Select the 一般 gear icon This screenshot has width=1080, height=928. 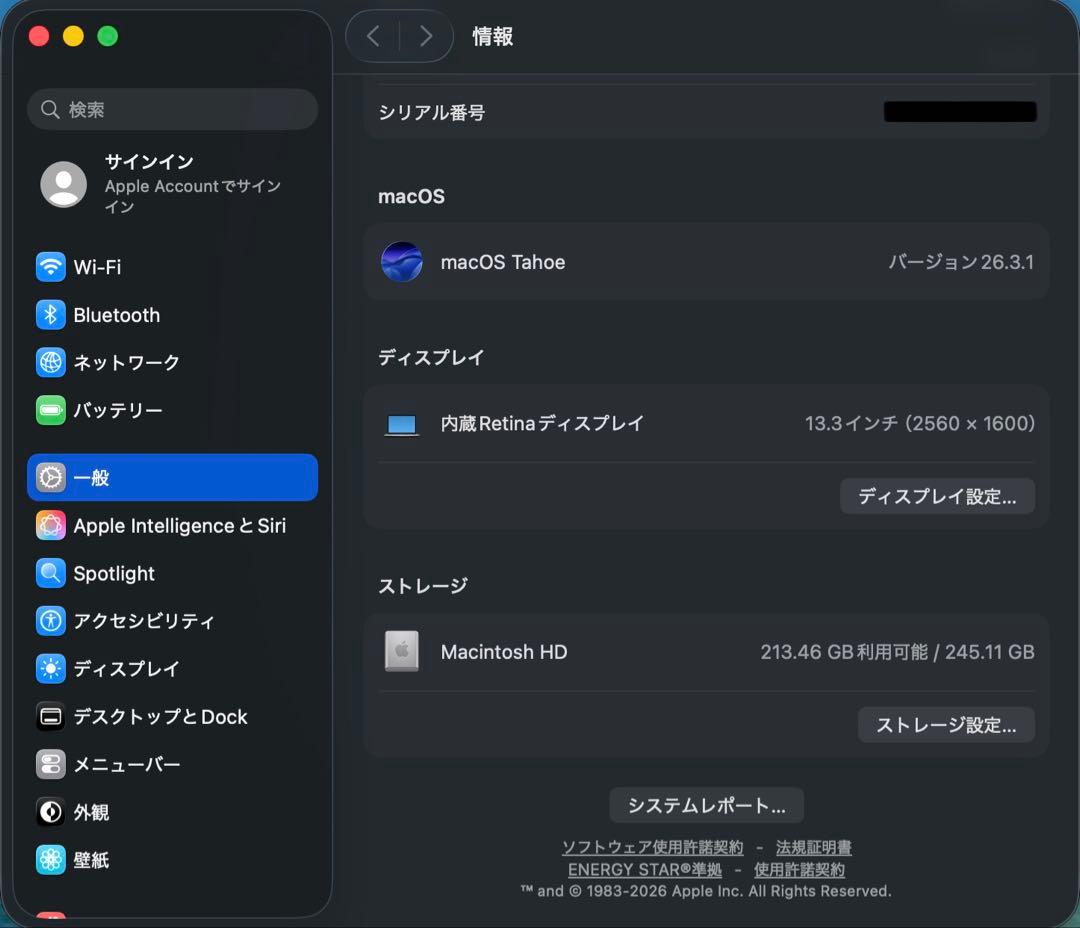(50, 477)
